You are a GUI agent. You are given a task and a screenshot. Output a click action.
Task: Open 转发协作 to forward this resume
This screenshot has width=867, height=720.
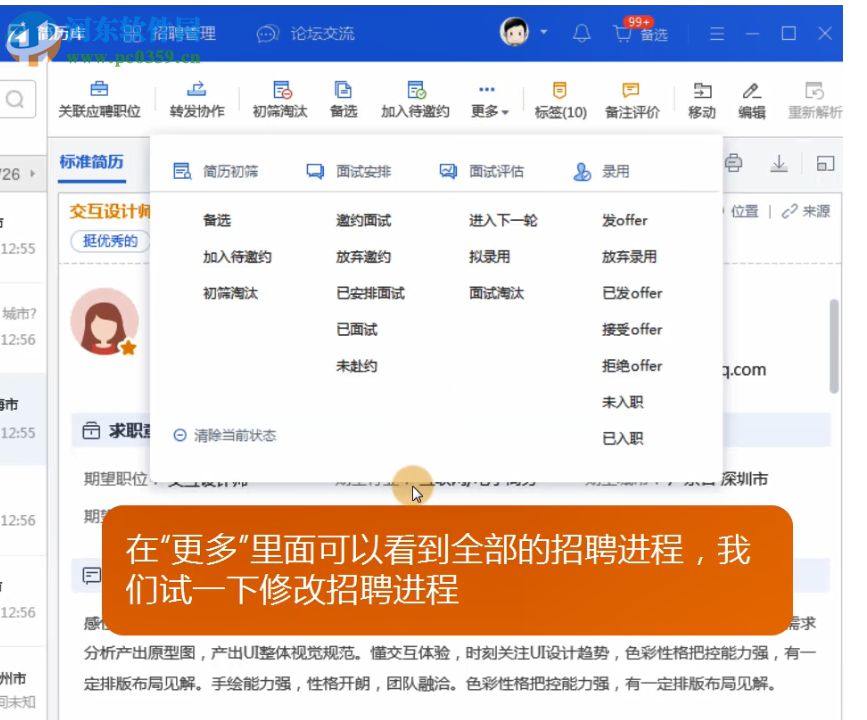196,100
